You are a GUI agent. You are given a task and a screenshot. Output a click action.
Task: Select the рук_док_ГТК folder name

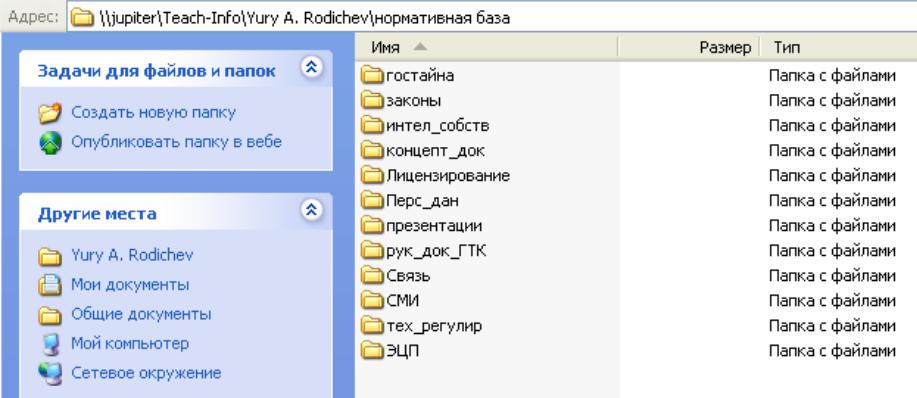(436, 251)
